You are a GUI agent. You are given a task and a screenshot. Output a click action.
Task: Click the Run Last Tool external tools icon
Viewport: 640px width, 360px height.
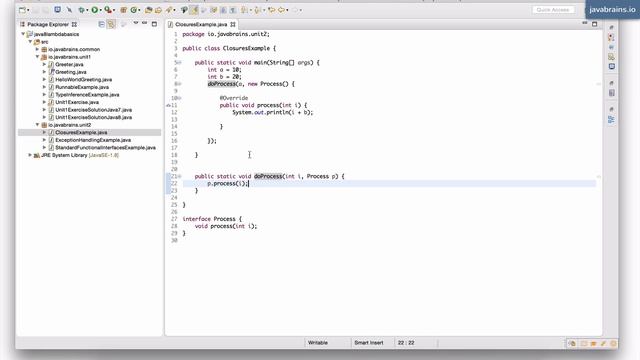click(107, 10)
